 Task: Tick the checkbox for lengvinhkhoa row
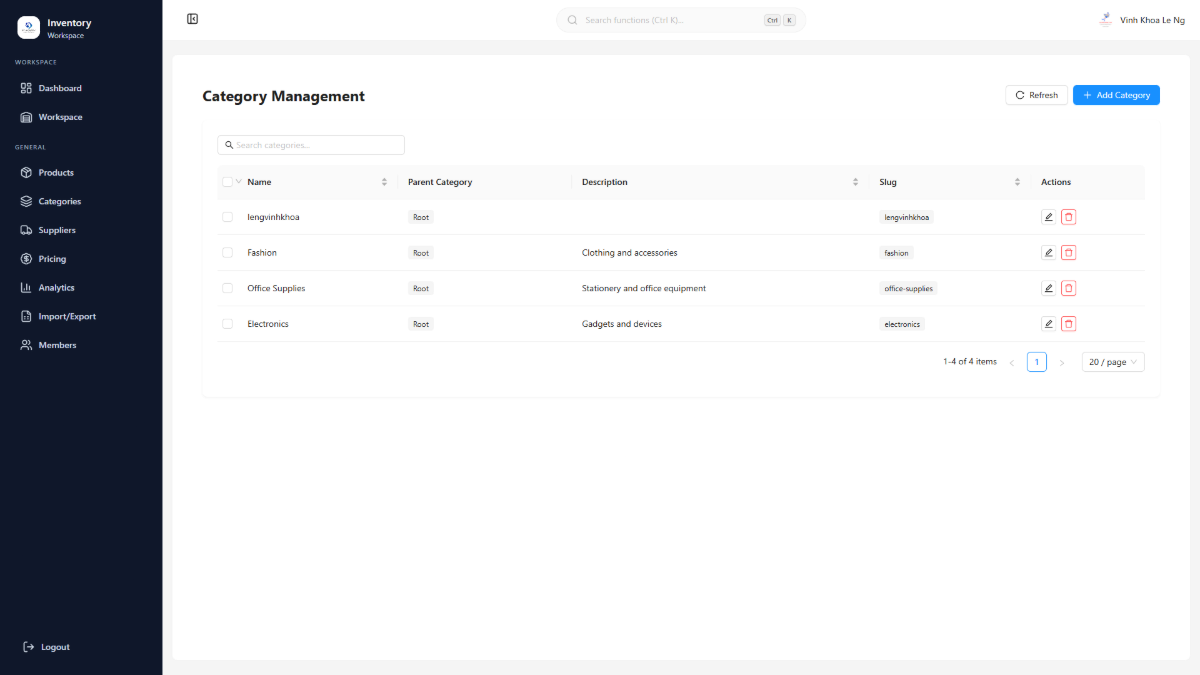coord(227,216)
